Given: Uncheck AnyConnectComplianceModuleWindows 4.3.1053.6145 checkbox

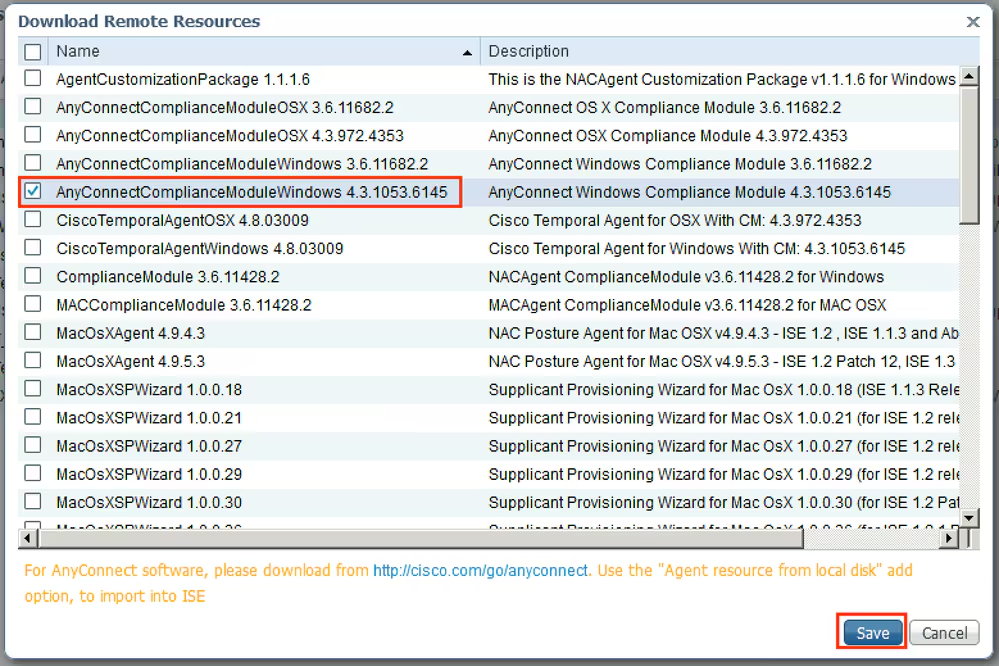Looking at the screenshot, I should point(33,192).
